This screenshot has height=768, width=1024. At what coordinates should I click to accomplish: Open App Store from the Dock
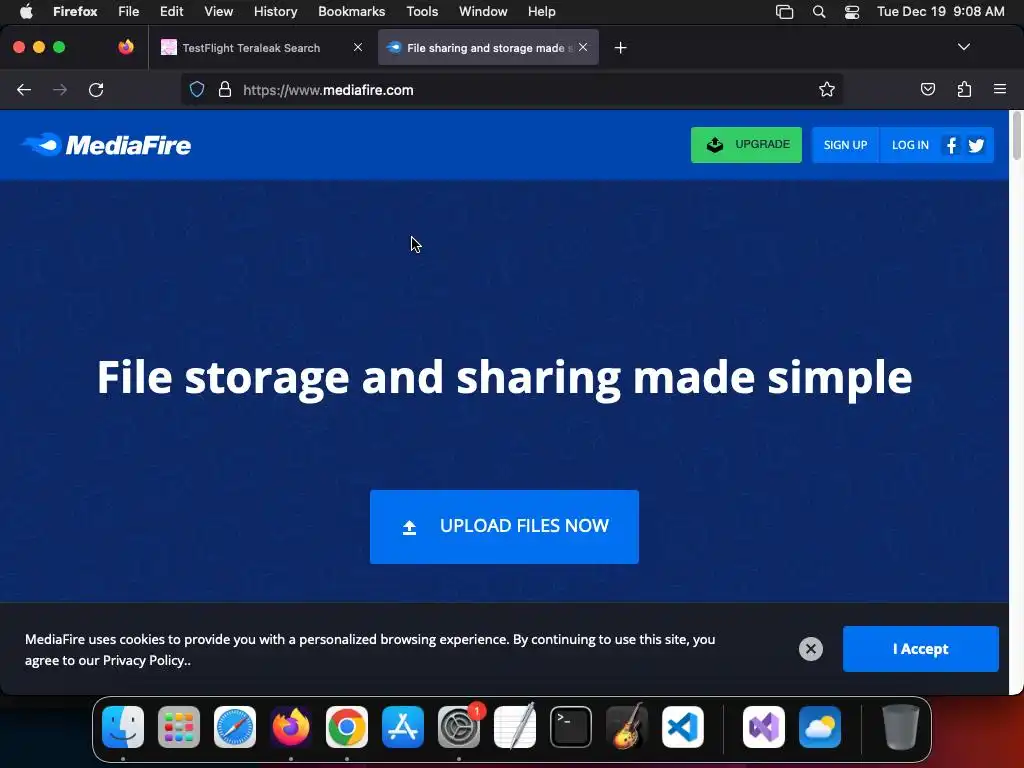402,726
